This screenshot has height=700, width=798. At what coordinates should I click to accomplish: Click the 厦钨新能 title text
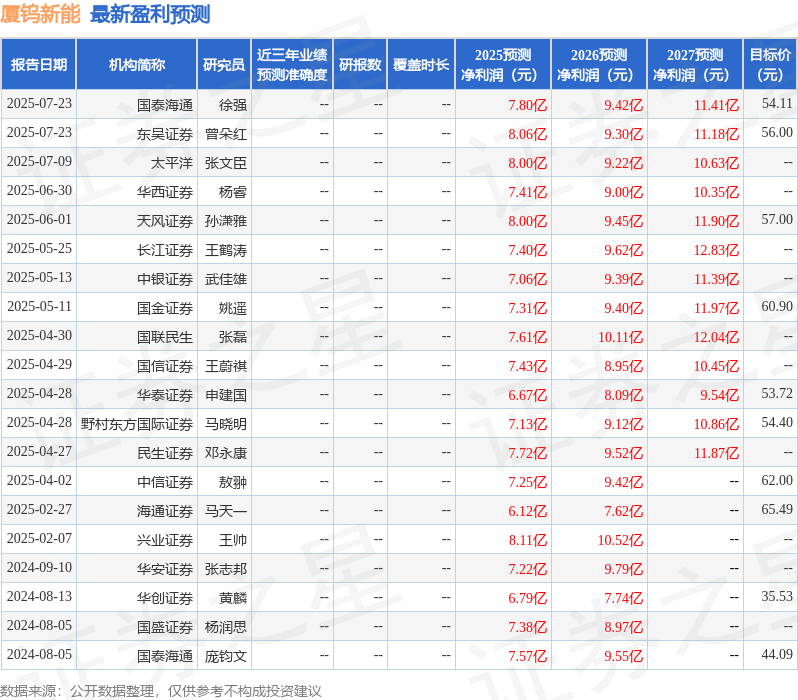(40, 14)
